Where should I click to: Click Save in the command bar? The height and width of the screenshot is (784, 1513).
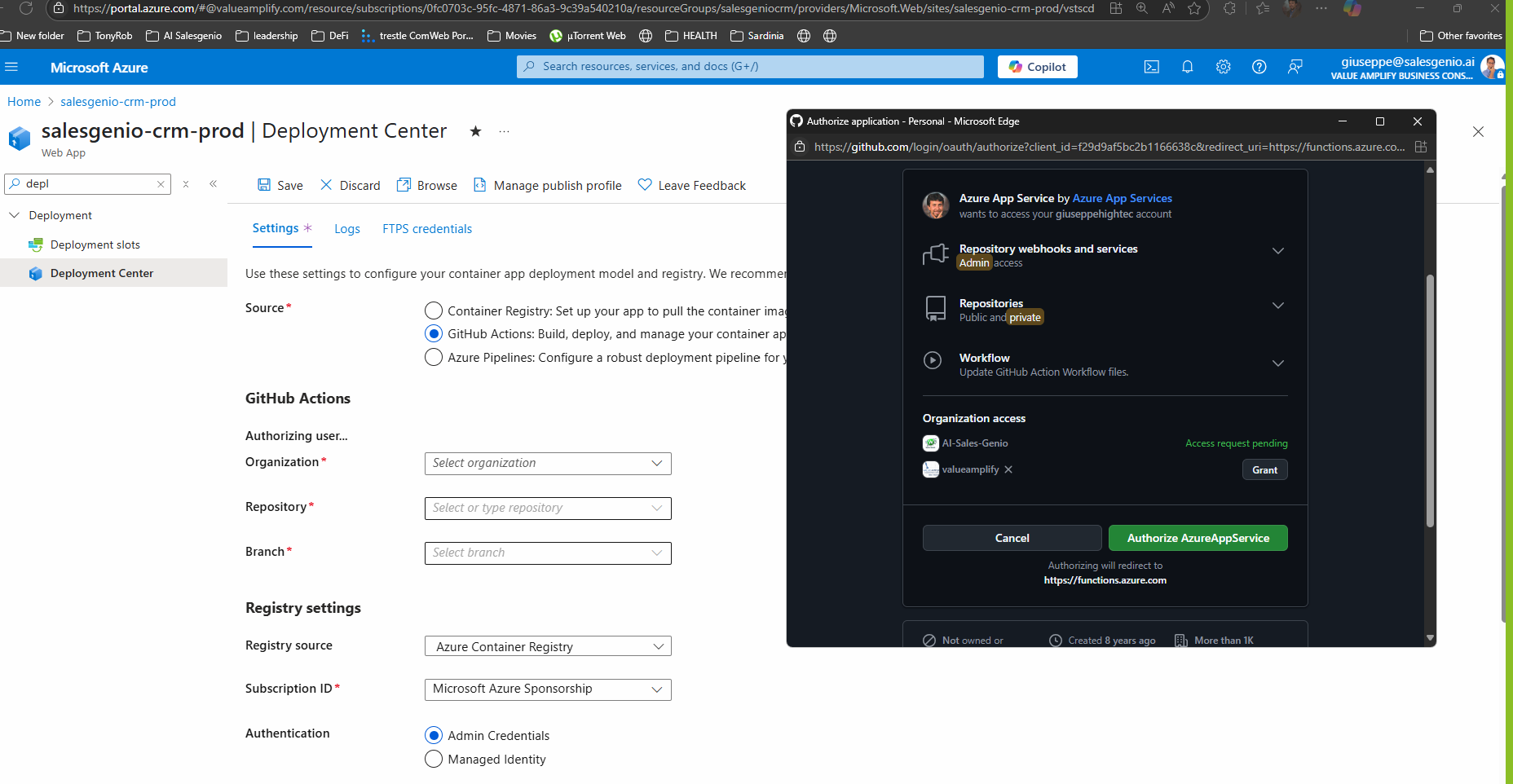280,186
